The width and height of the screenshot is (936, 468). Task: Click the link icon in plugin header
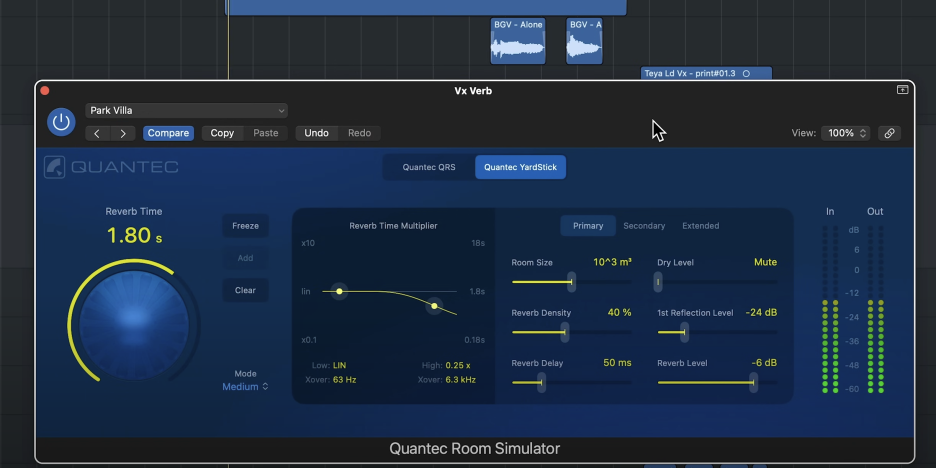(x=889, y=133)
